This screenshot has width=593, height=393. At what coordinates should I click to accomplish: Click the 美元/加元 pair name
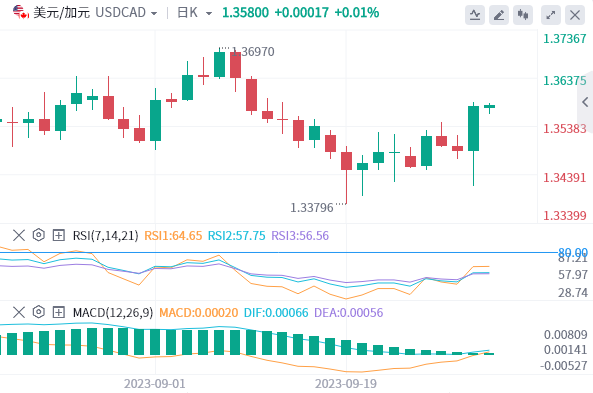point(62,13)
